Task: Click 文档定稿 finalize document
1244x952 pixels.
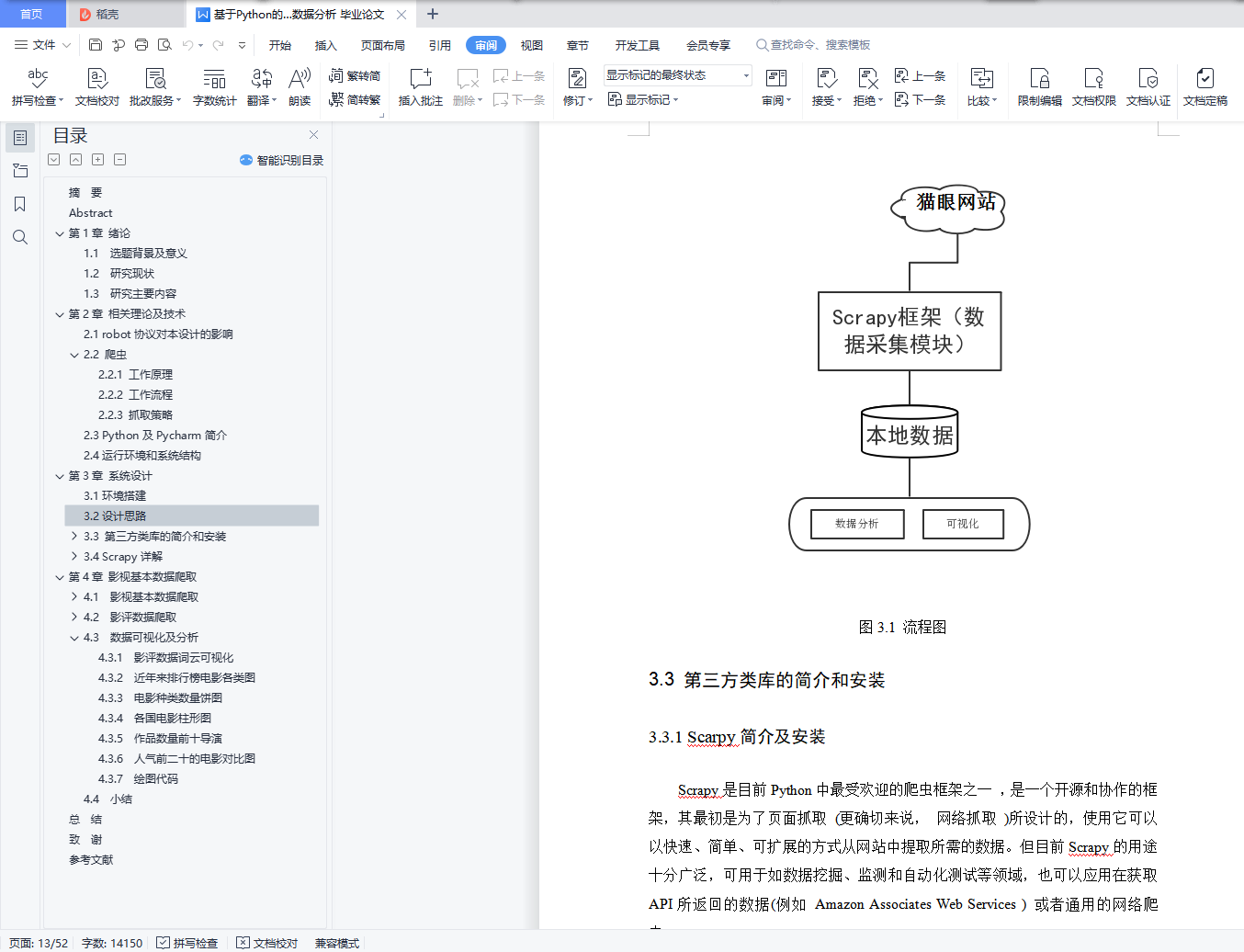Action: point(1205,87)
